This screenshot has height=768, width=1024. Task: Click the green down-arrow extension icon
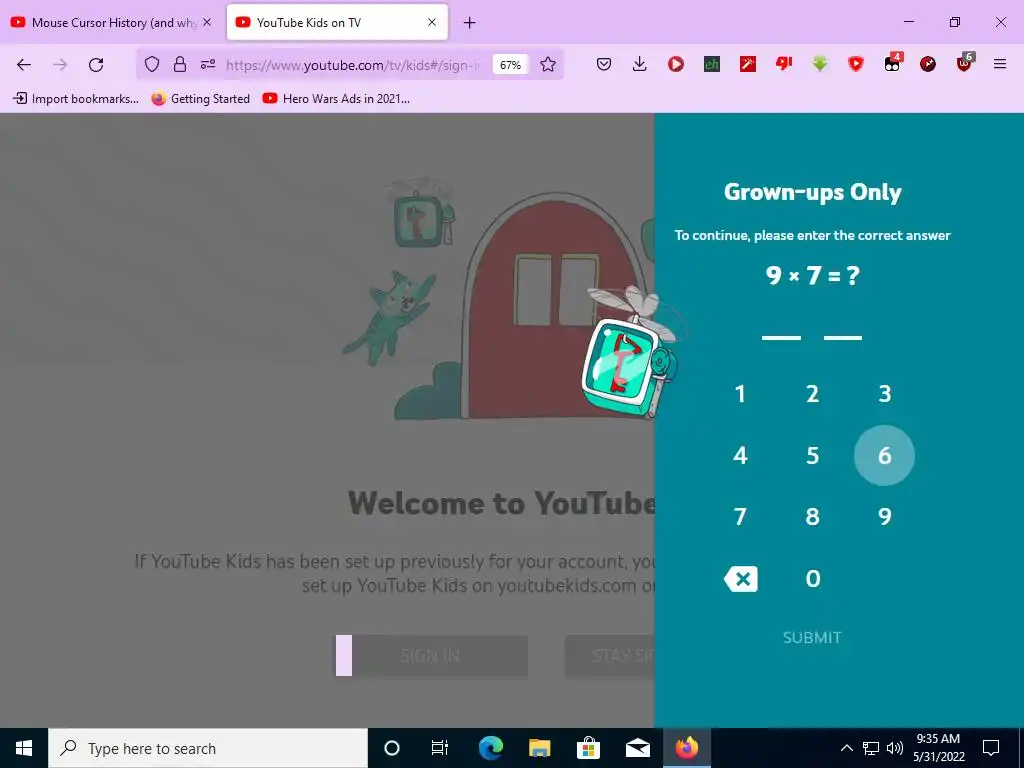tap(820, 64)
